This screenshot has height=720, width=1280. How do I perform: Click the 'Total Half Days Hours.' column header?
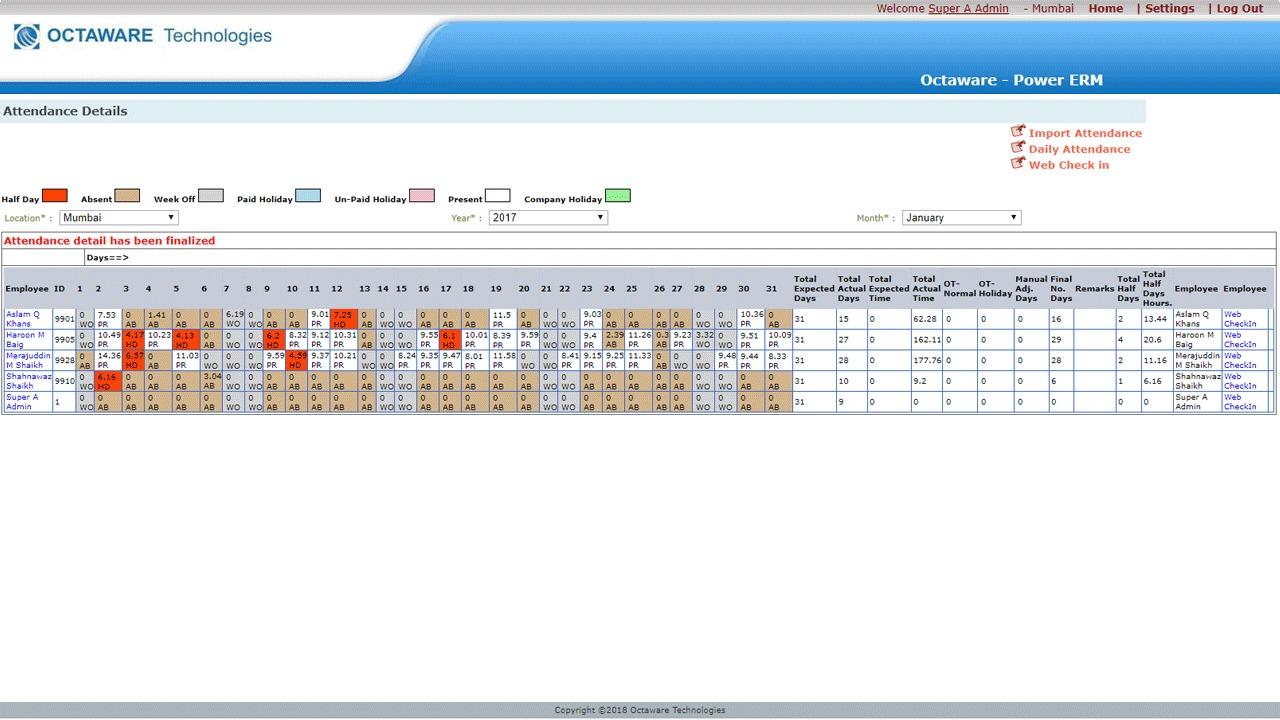(x=1156, y=289)
